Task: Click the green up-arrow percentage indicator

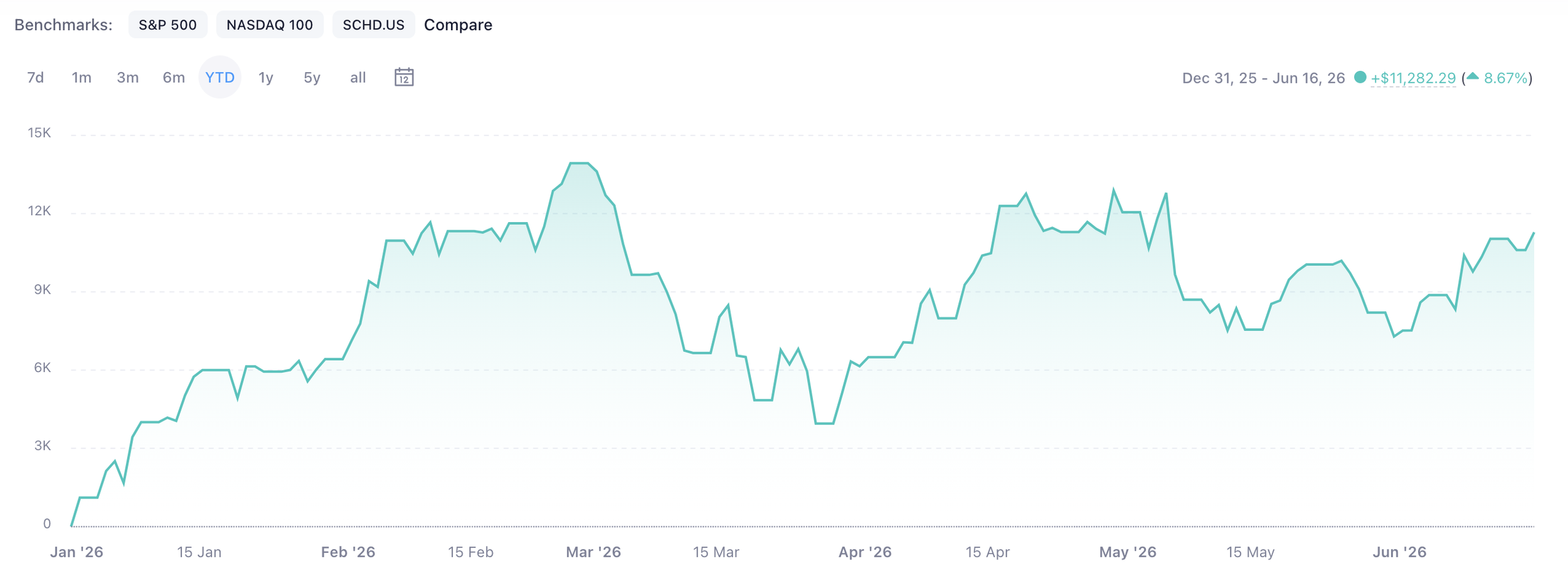Action: tap(1473, 77)
